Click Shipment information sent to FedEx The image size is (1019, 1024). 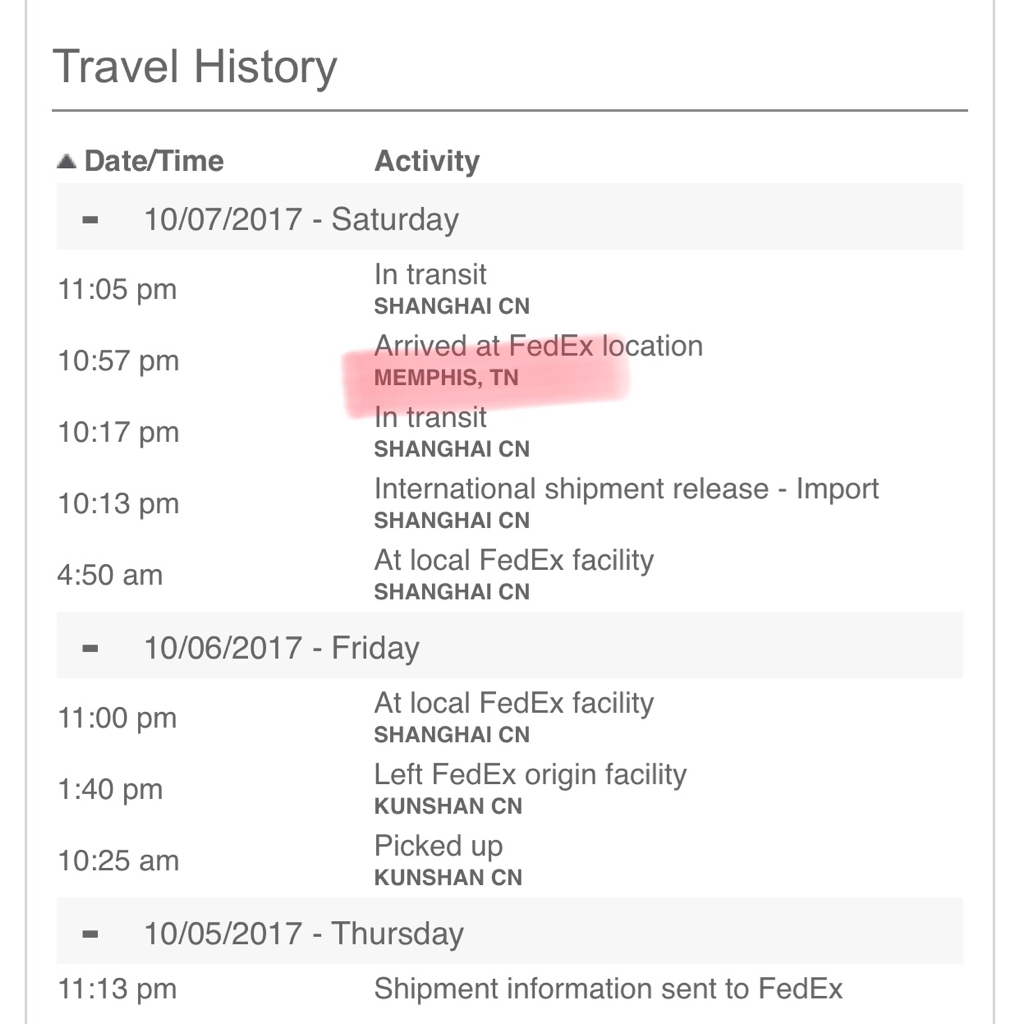pyautogui.click(x=608, y=989)
